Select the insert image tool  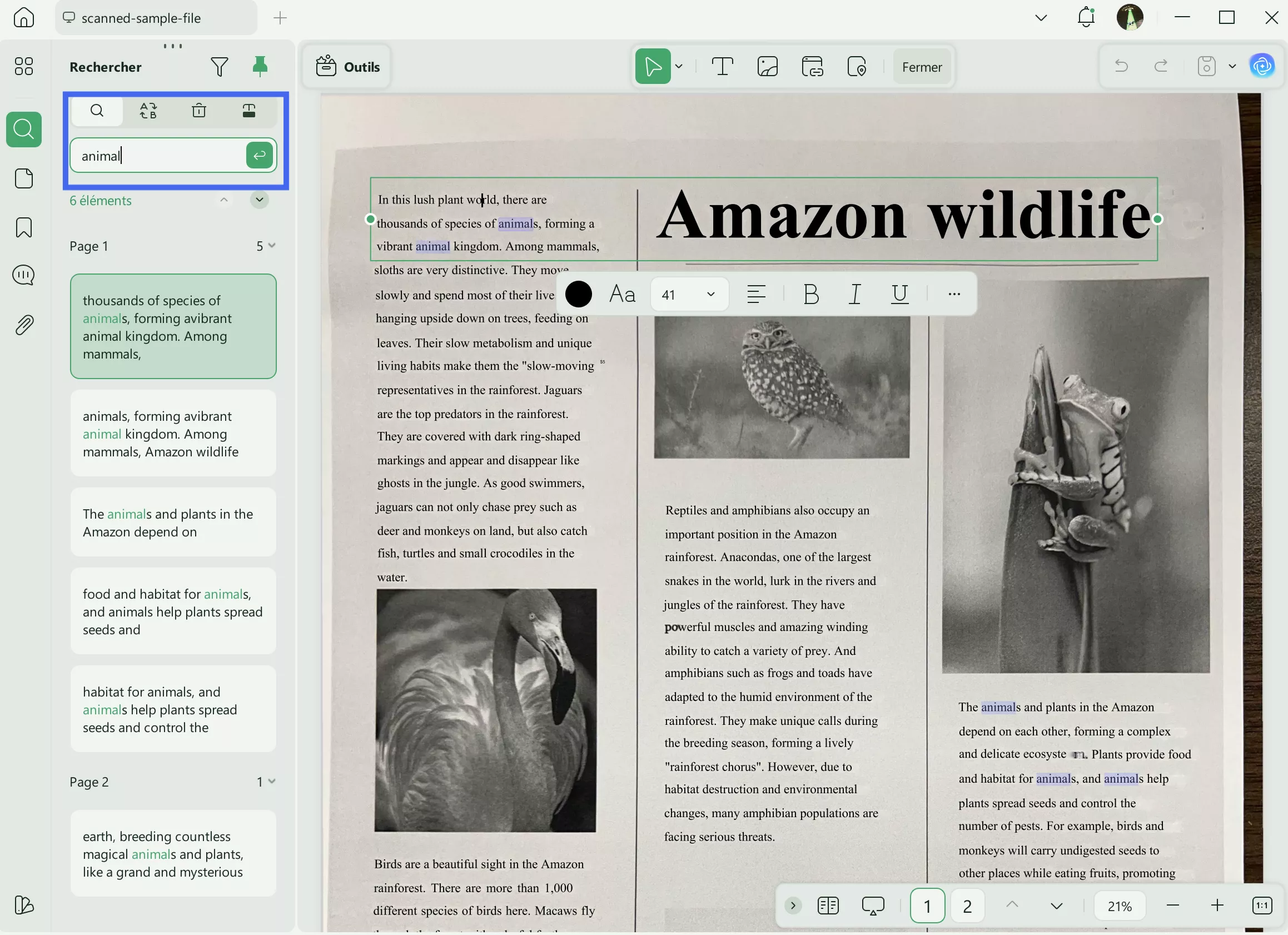point(767,67)
